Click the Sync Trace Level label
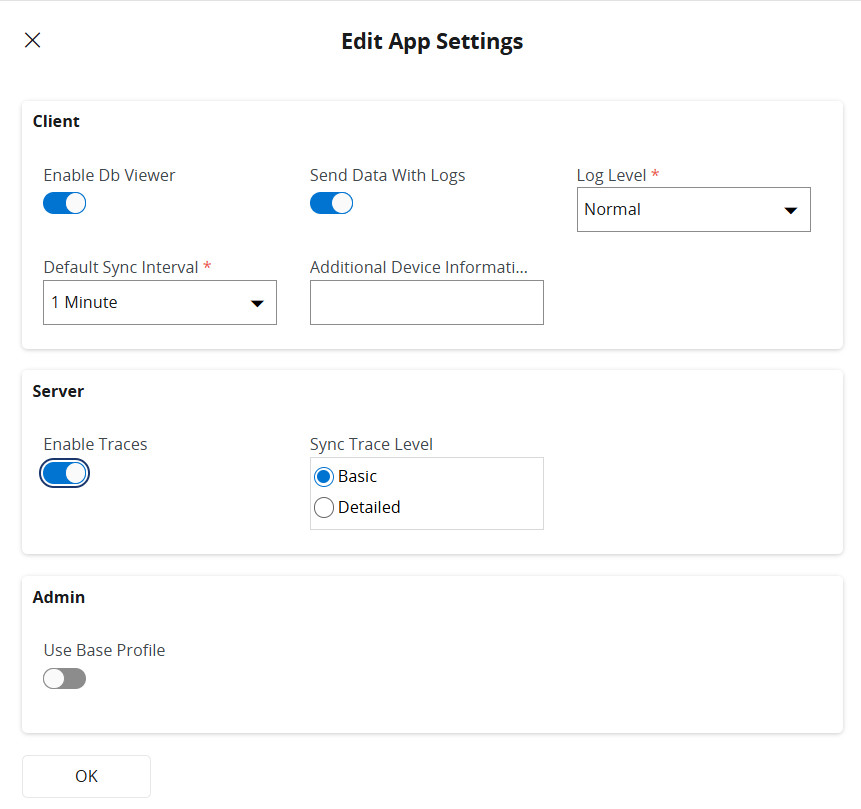 point(371,445)
